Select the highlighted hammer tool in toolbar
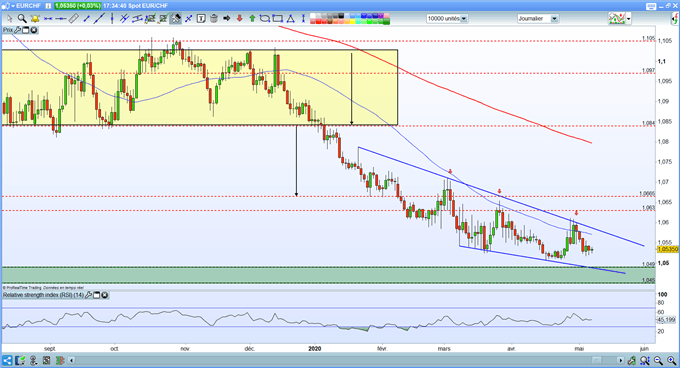The width and height of the screenshot is (680, 368). click(176, 19)
